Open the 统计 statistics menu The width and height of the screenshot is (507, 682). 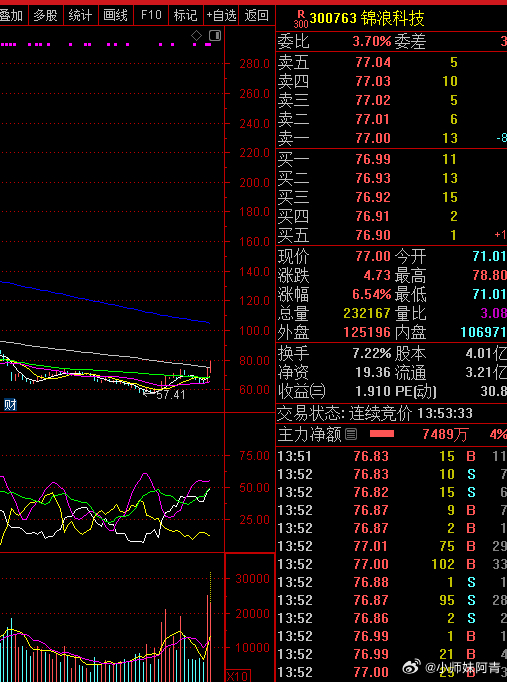point(81,16)
